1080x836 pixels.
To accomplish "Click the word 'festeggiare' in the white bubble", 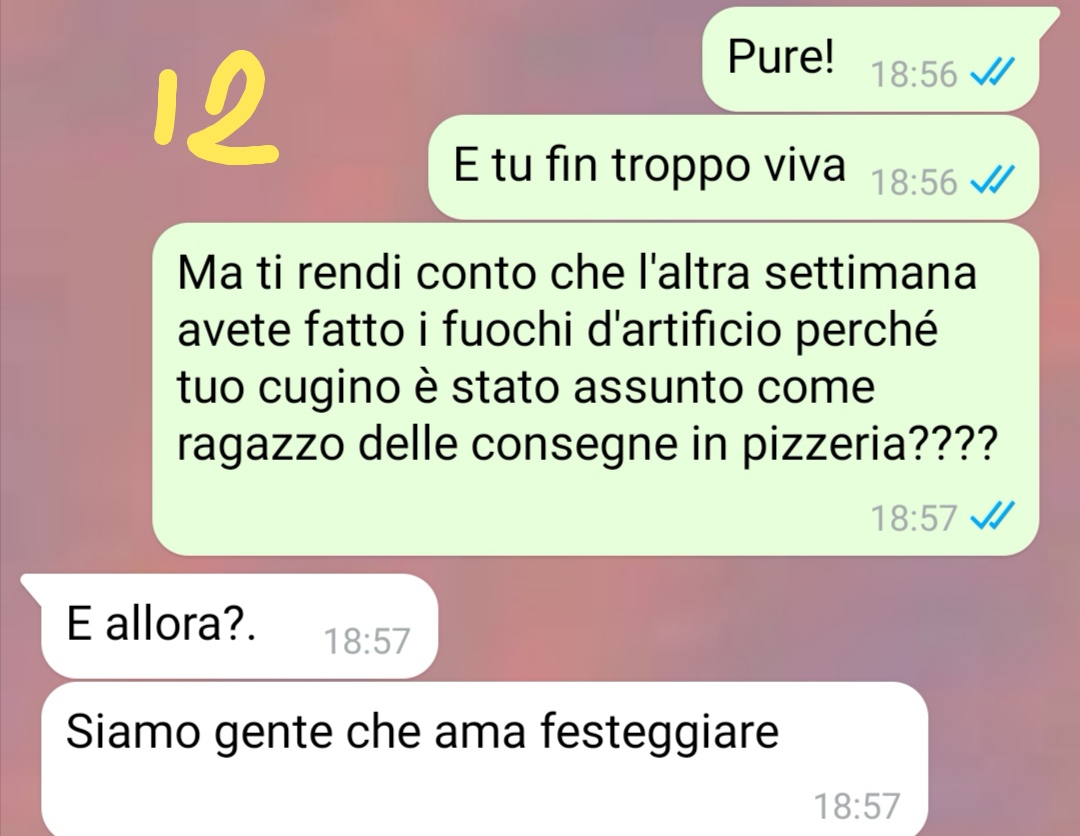I will (659, 733).
